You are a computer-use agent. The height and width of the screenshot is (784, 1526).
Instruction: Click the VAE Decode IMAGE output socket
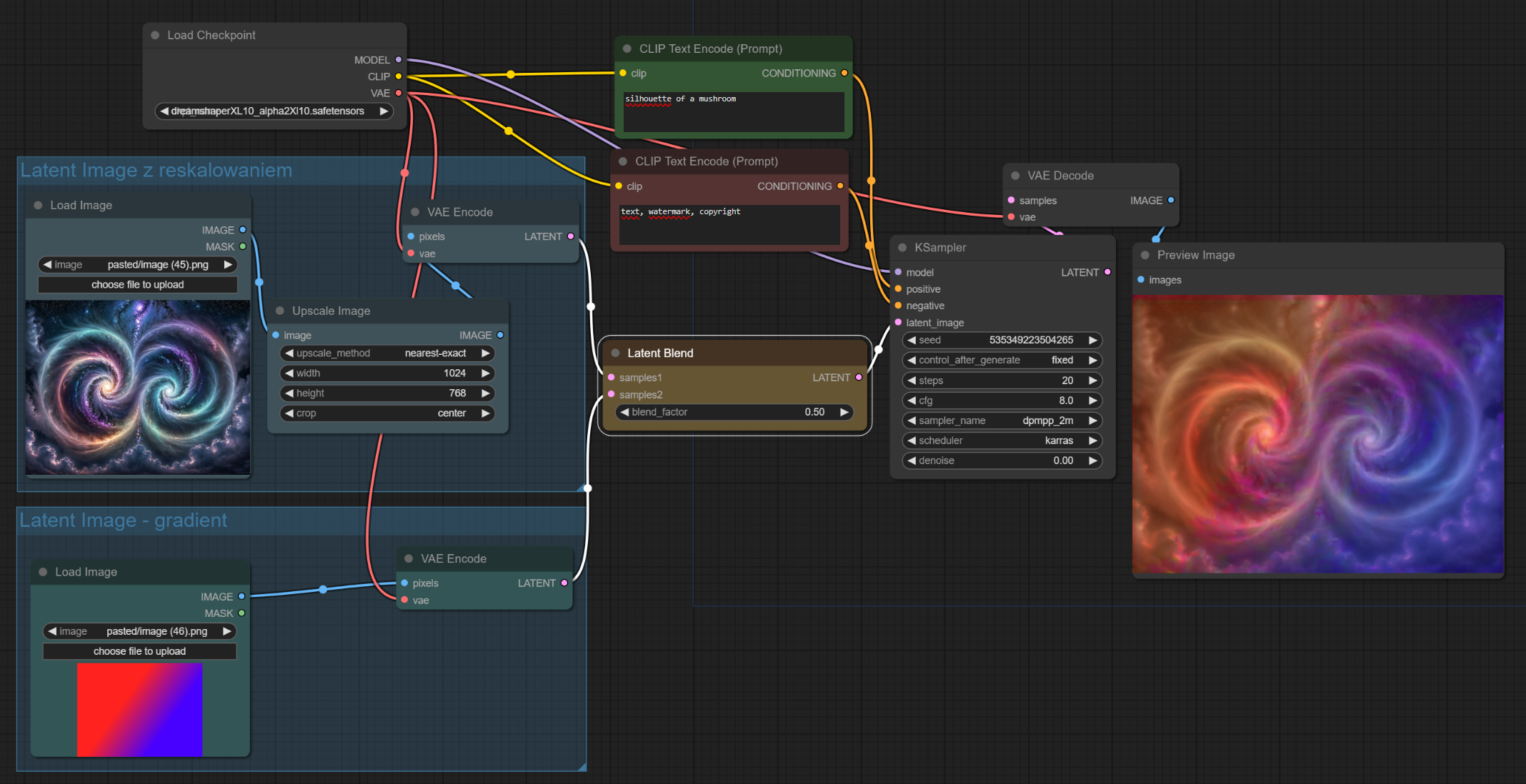click(1171, 201)
